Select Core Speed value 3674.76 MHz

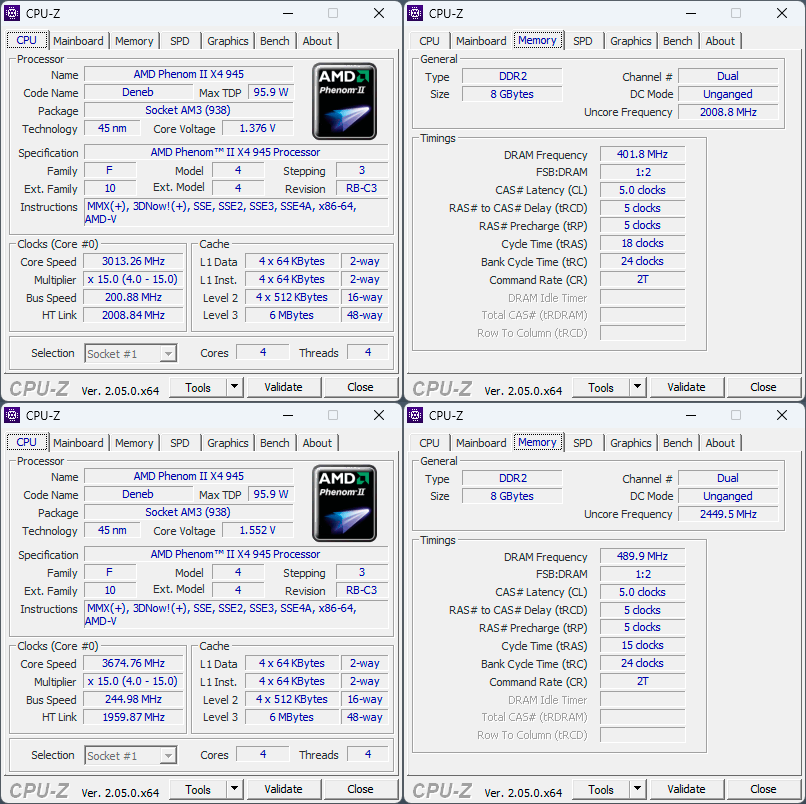(133, 663)
